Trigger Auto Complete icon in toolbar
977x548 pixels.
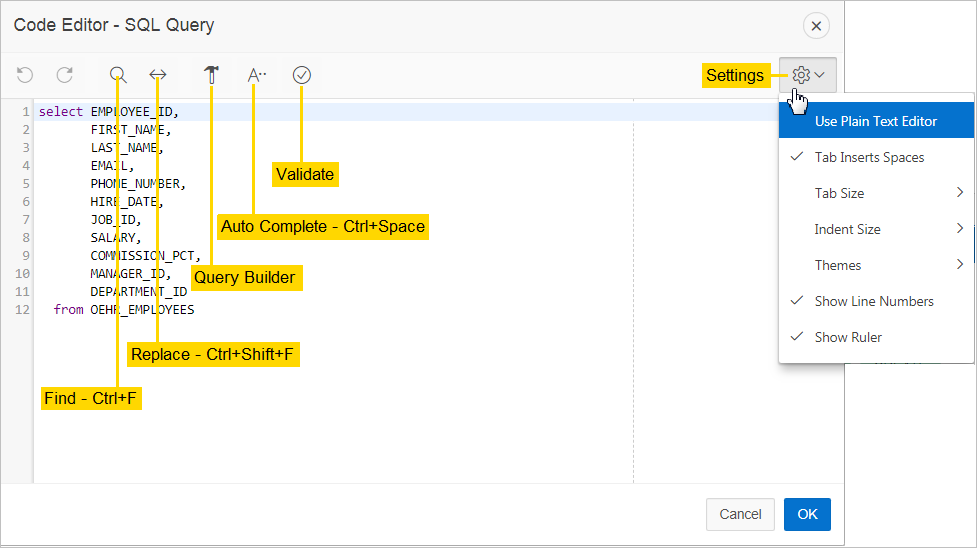257,75
